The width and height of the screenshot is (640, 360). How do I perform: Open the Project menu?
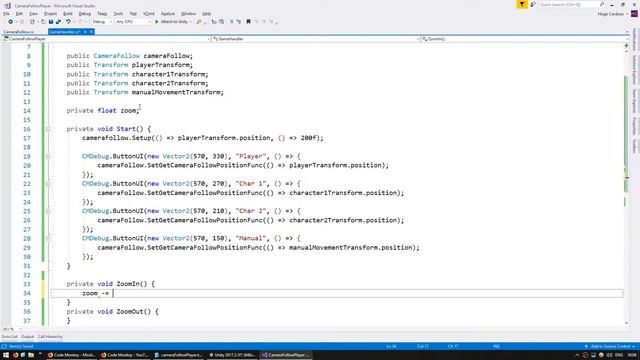[51, 14]
